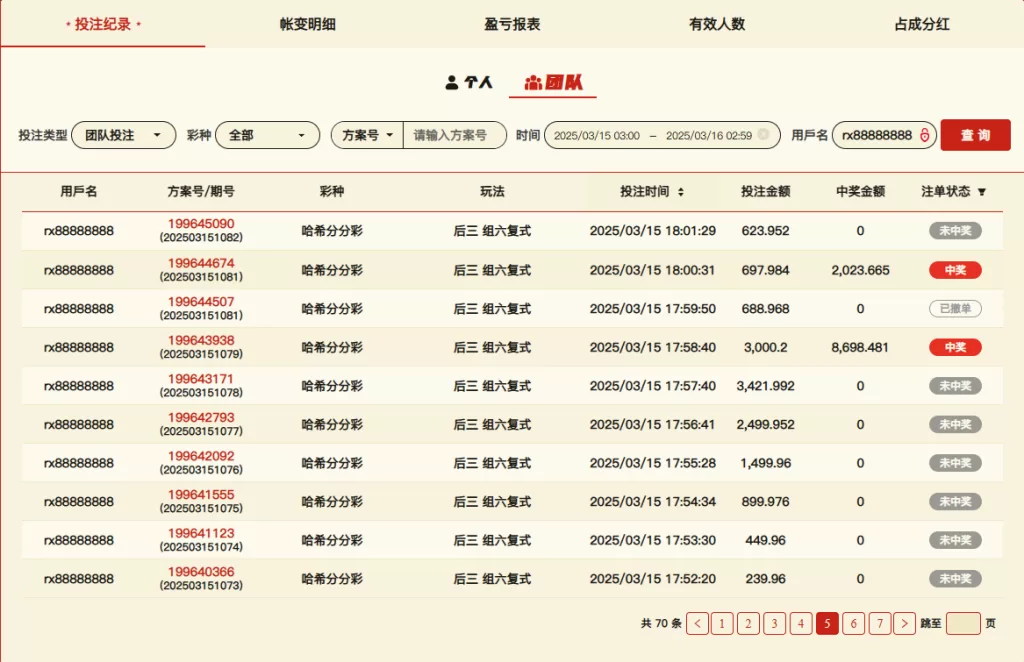1024x662 pixels.
Task: Open plan number 199641123
Action: (x=201, y=533)
